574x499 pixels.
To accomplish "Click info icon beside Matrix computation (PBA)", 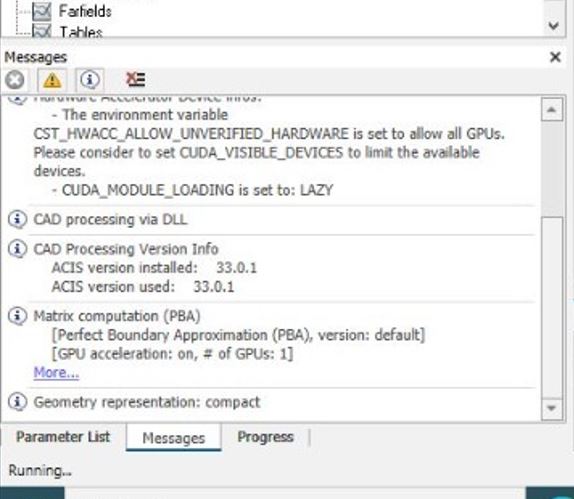I will pos(17,316).
